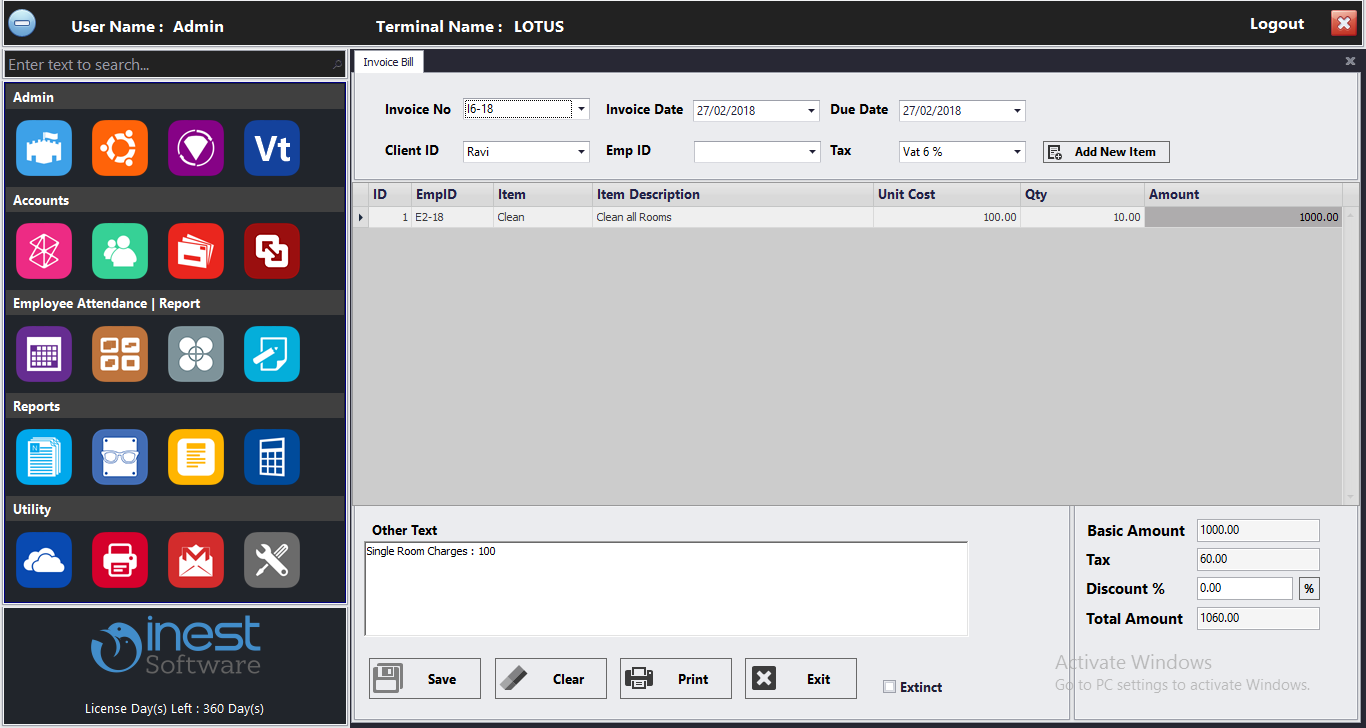This screenshot has width=1366, height=728.
Task: Click the Qty column header
Action: (x=1083, y=195)
